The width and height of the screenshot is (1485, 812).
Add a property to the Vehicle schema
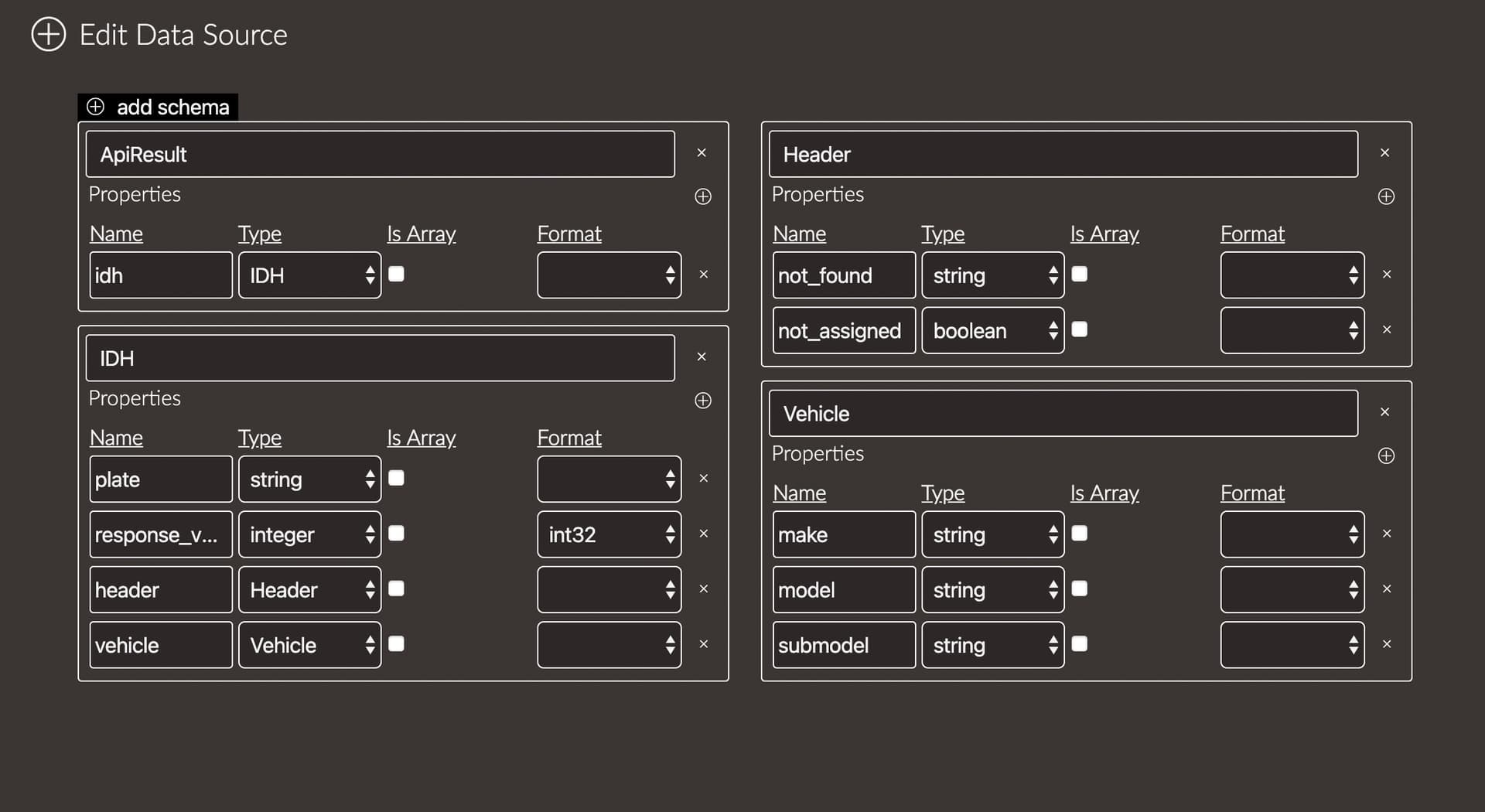1385,455
